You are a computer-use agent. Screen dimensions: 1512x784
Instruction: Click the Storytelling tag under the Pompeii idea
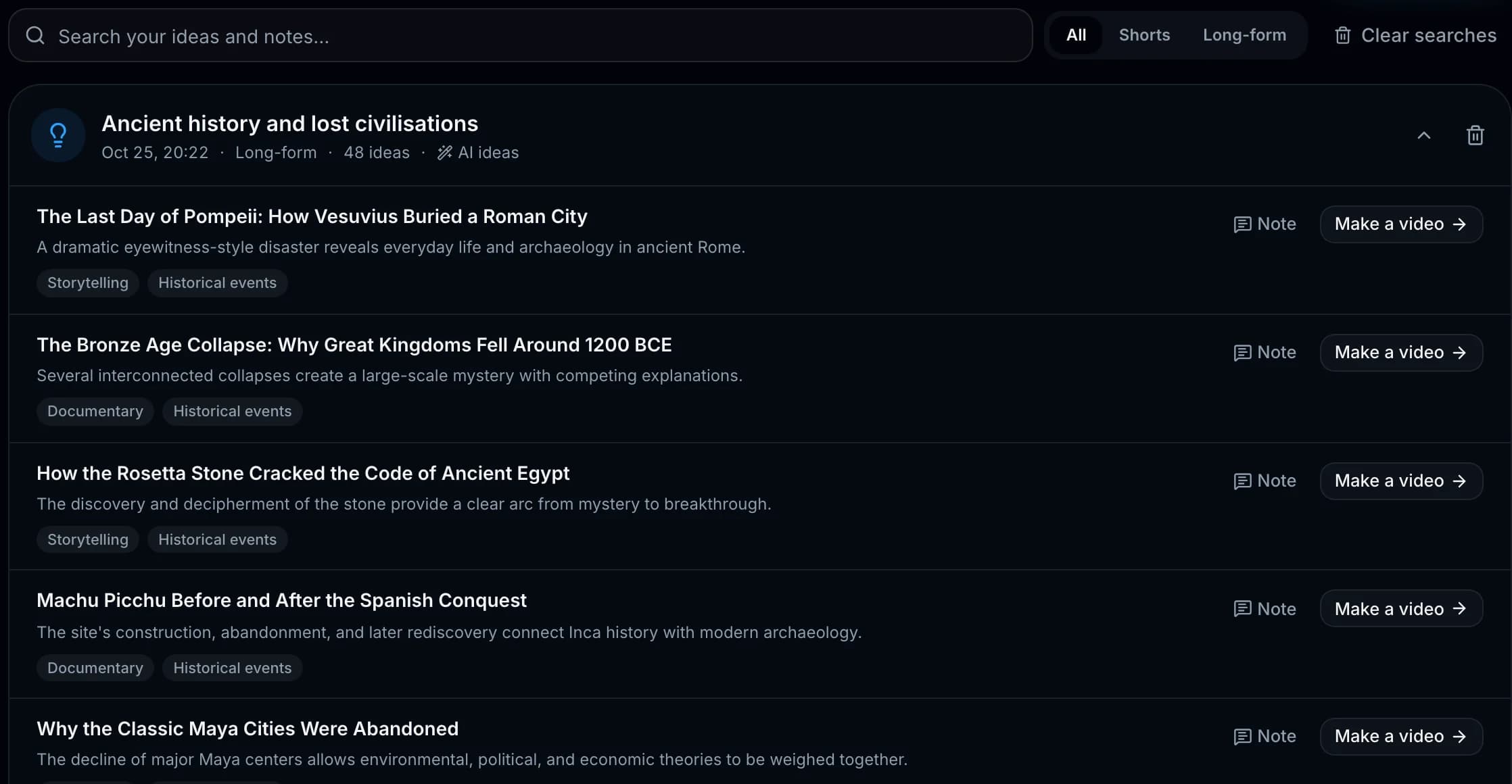pyautogui.click(x=88, y=283)
